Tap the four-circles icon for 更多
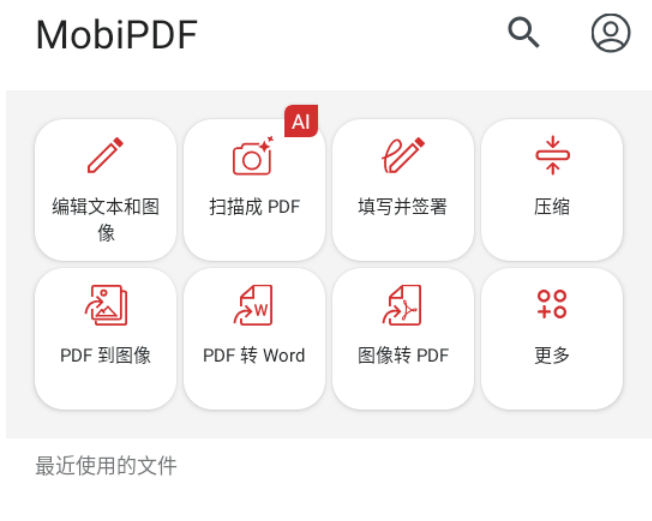Image resolution: width=652 pixels, height=521 pixels. (552, 304)
